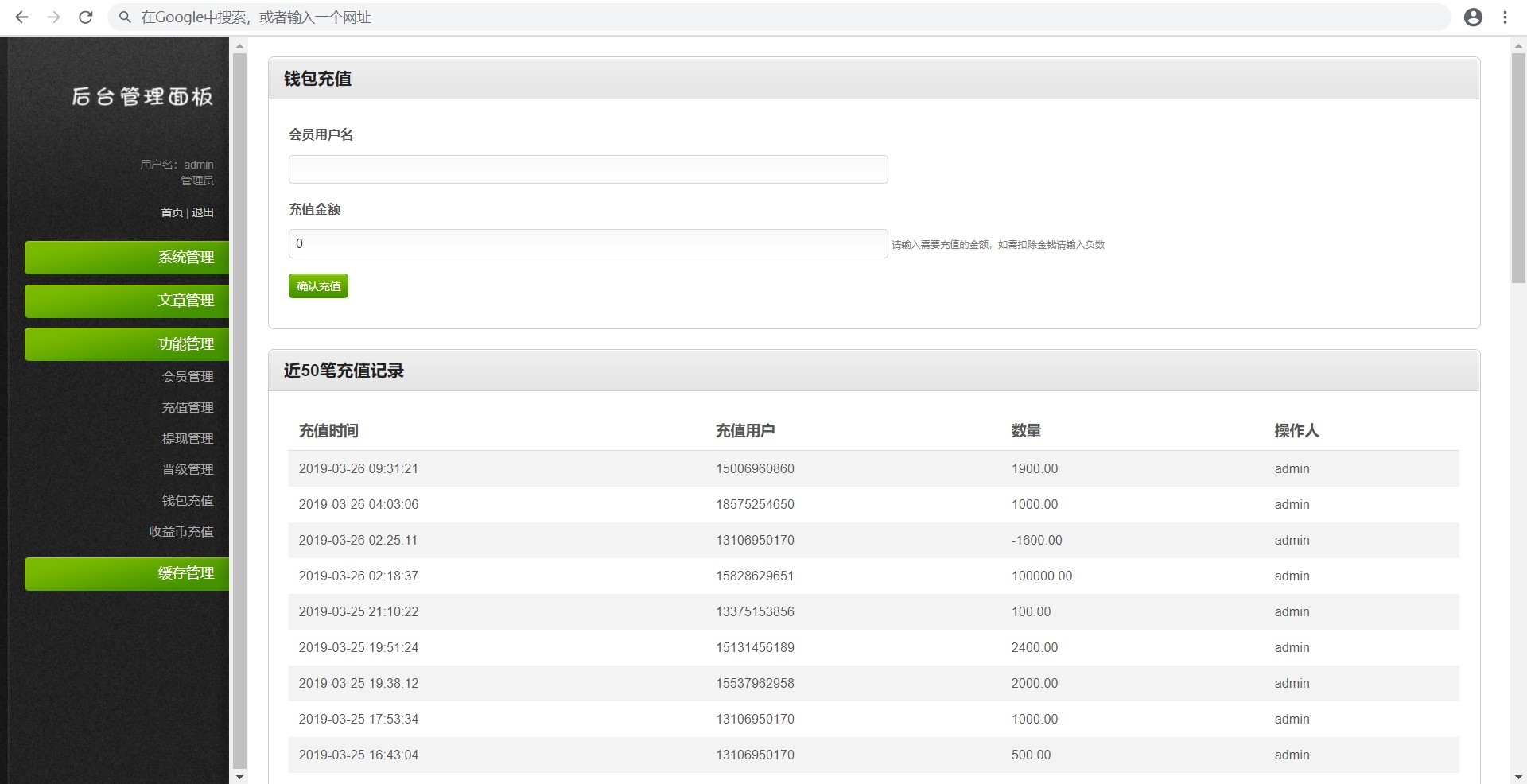This screenshot has width=1527, height=784.
Task: Click the 充值金额 input field
Action: (x=588, y=243)
